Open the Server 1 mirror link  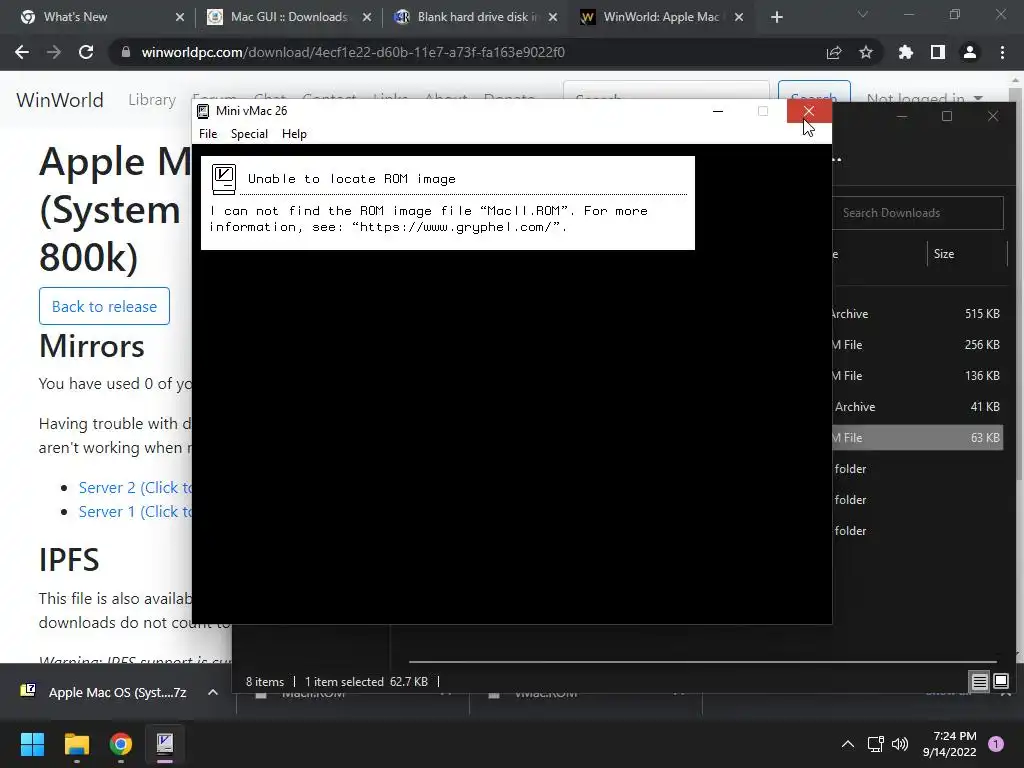coord(136,512)
